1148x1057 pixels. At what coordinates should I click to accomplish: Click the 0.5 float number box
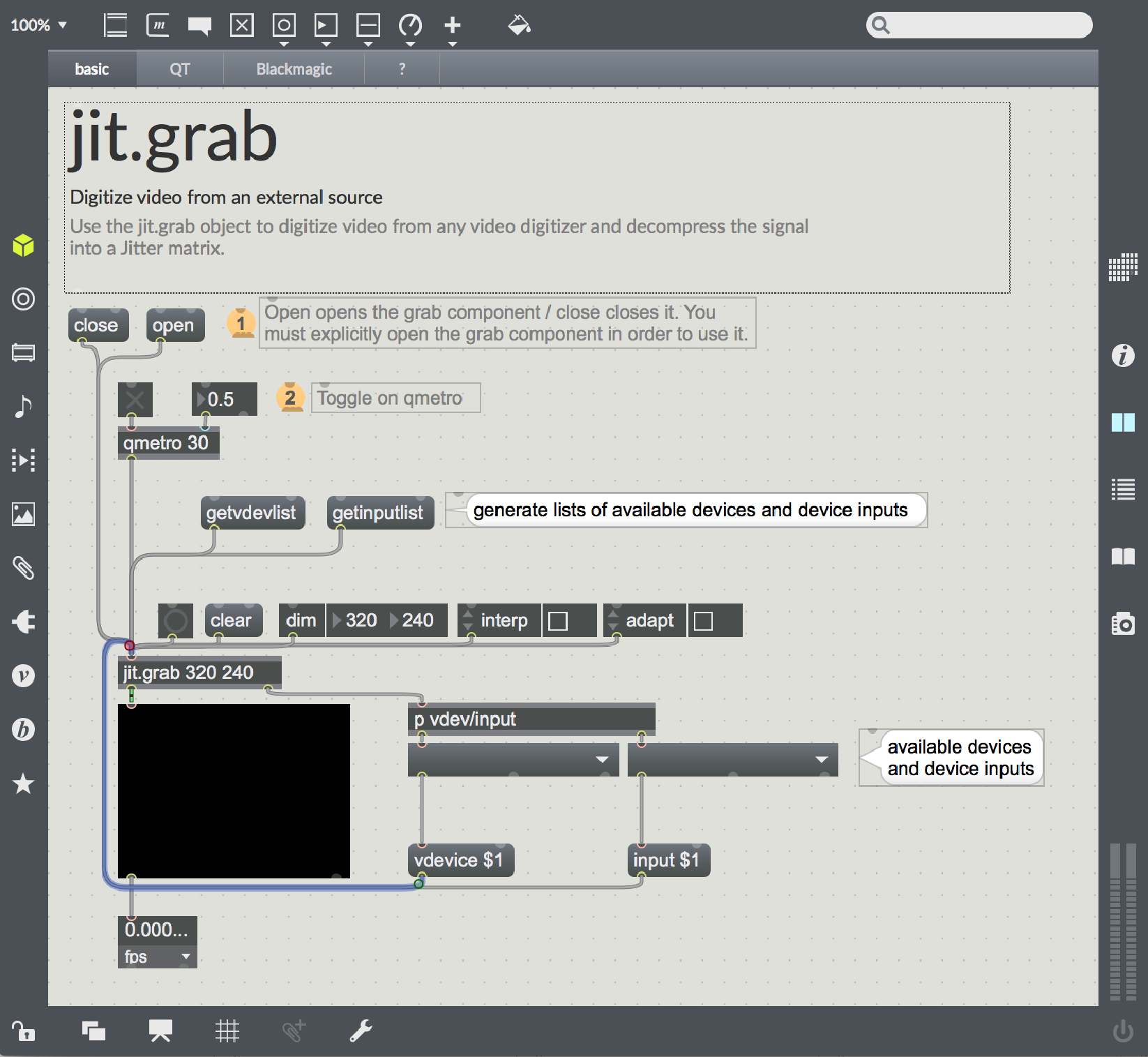click(225, 399)
